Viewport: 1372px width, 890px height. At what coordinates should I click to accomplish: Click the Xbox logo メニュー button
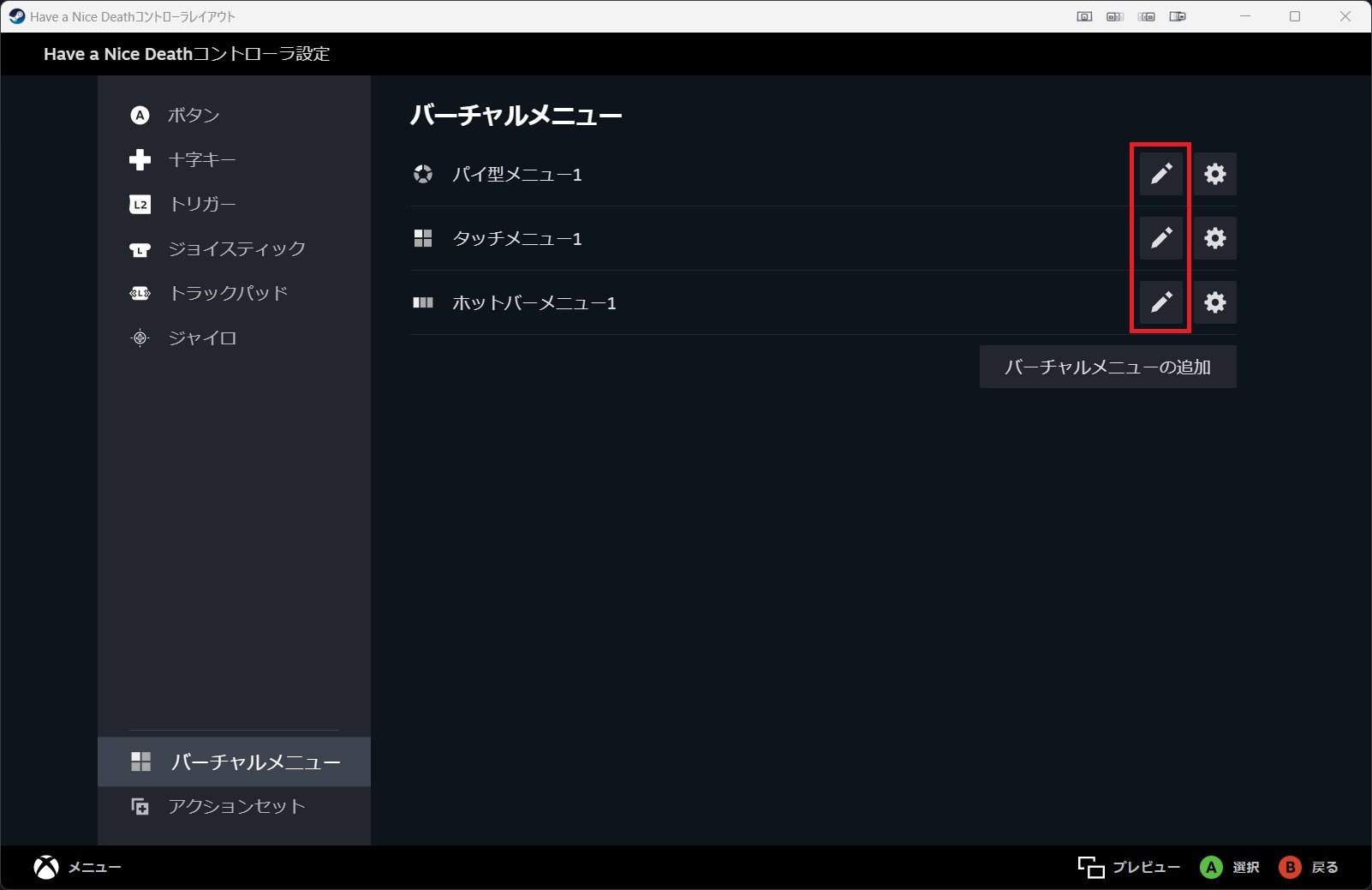point(77,867)
